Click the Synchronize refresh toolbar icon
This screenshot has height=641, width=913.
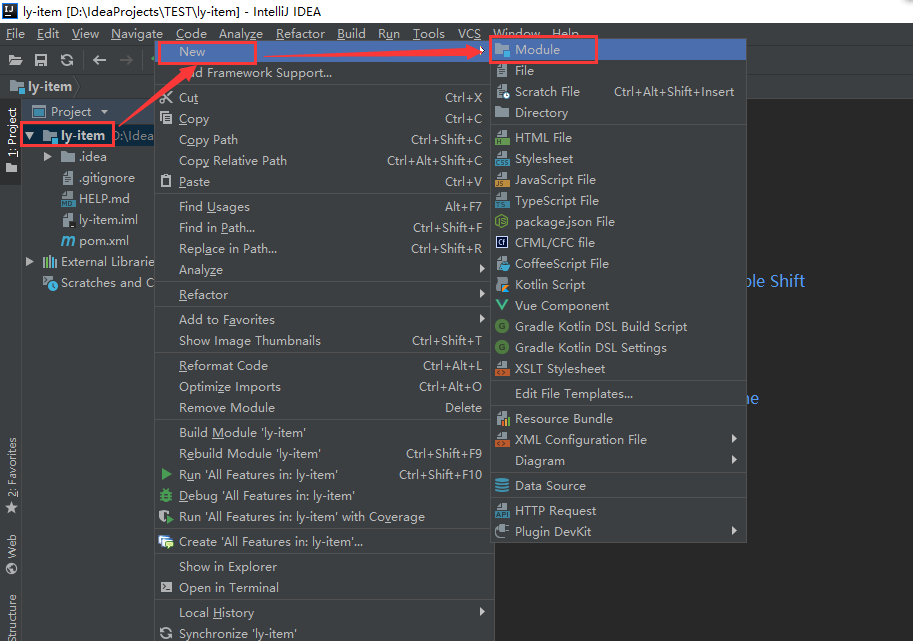point(67,60)
